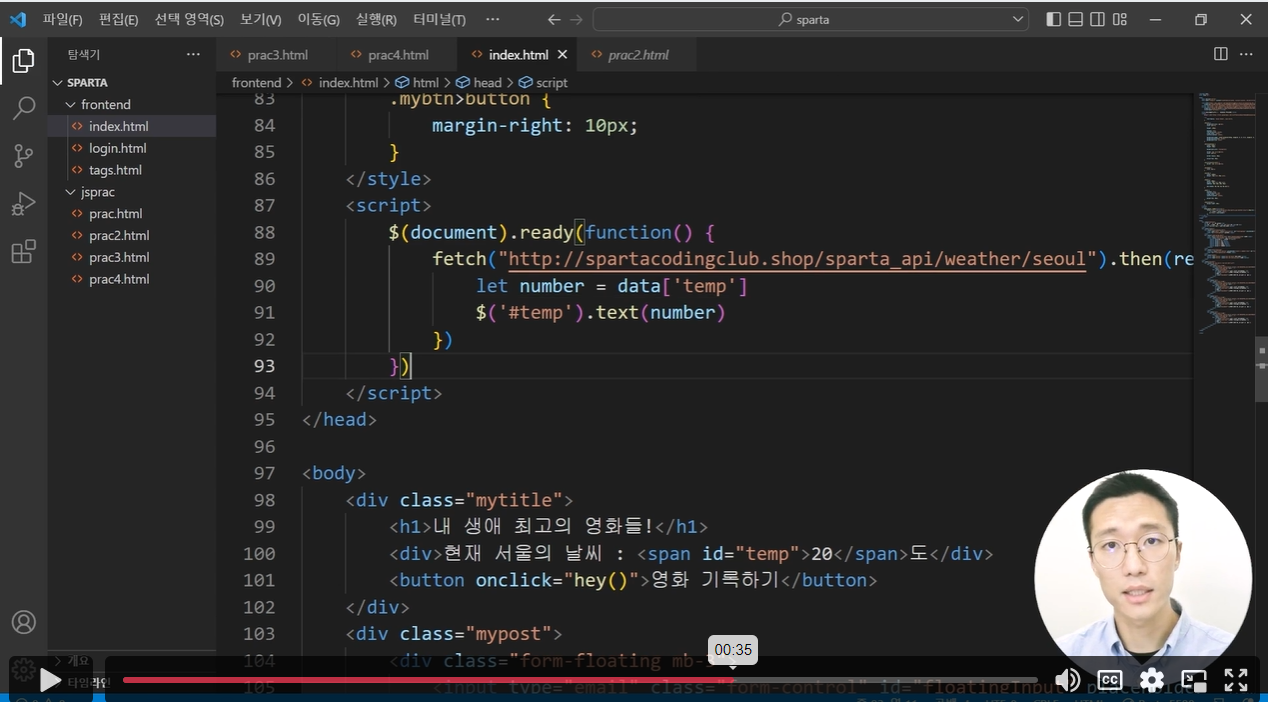Go forward with the right arrow
The width and height of the screenshot is (1268, 702).
576,19
